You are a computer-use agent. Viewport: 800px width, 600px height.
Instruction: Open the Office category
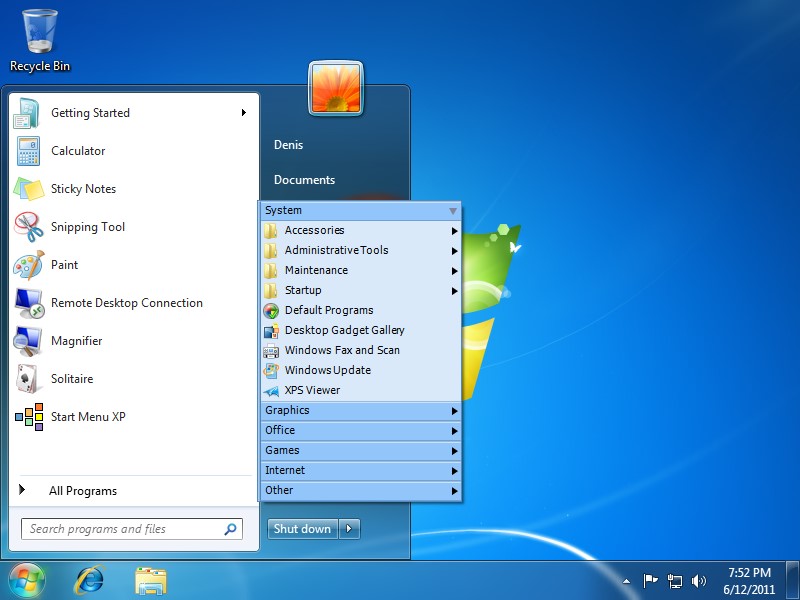[x=361, y=431]
